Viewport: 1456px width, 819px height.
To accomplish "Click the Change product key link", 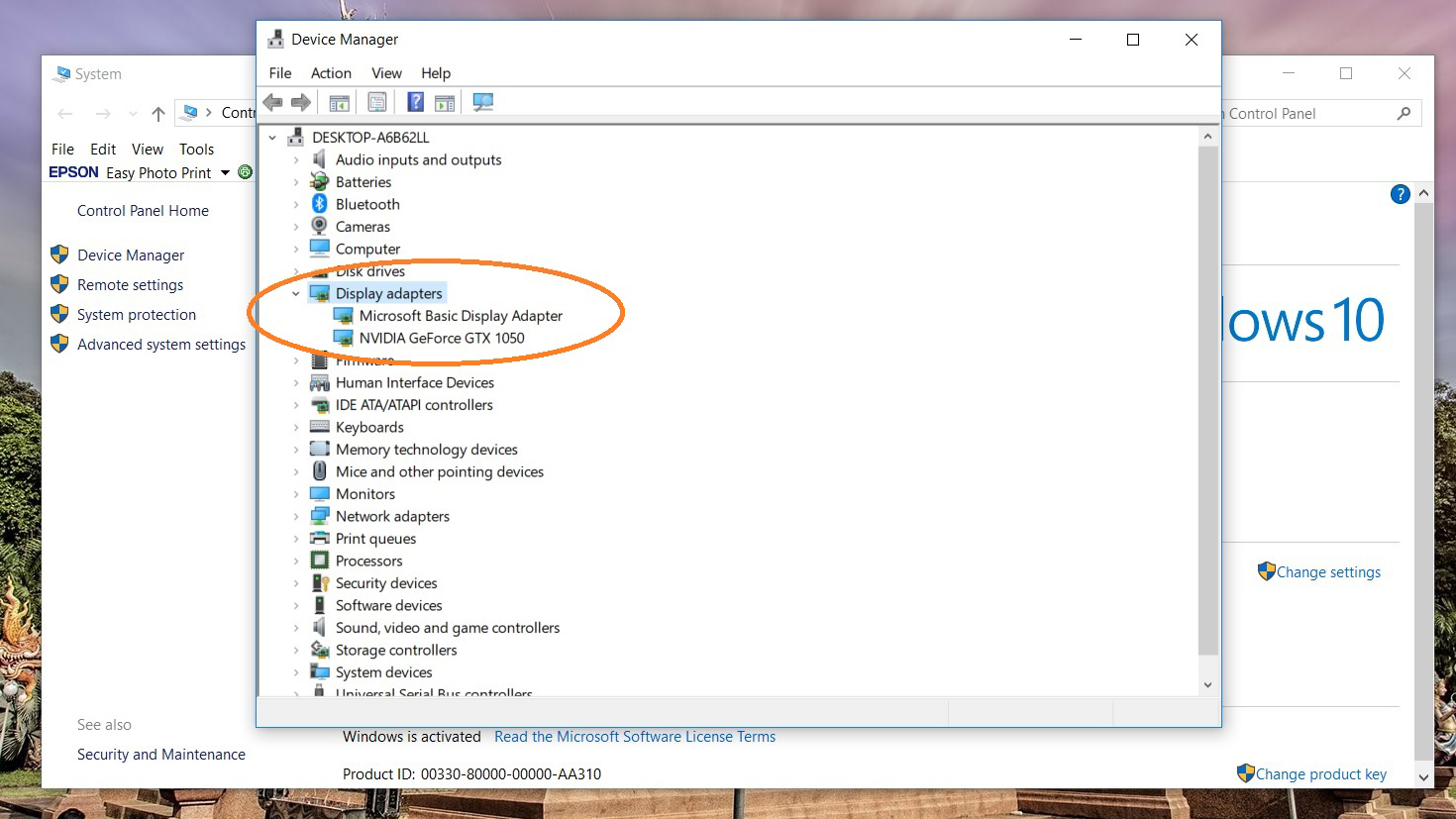I will 1321,774.
